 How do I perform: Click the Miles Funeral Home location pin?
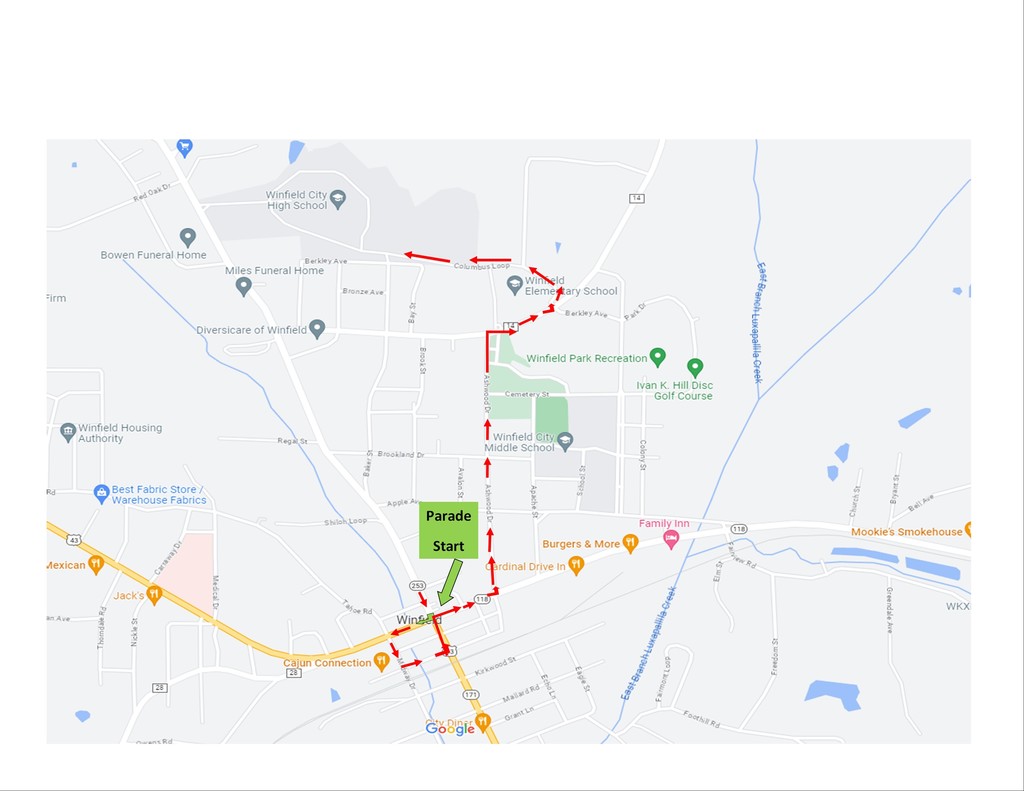tap(244, 286)
